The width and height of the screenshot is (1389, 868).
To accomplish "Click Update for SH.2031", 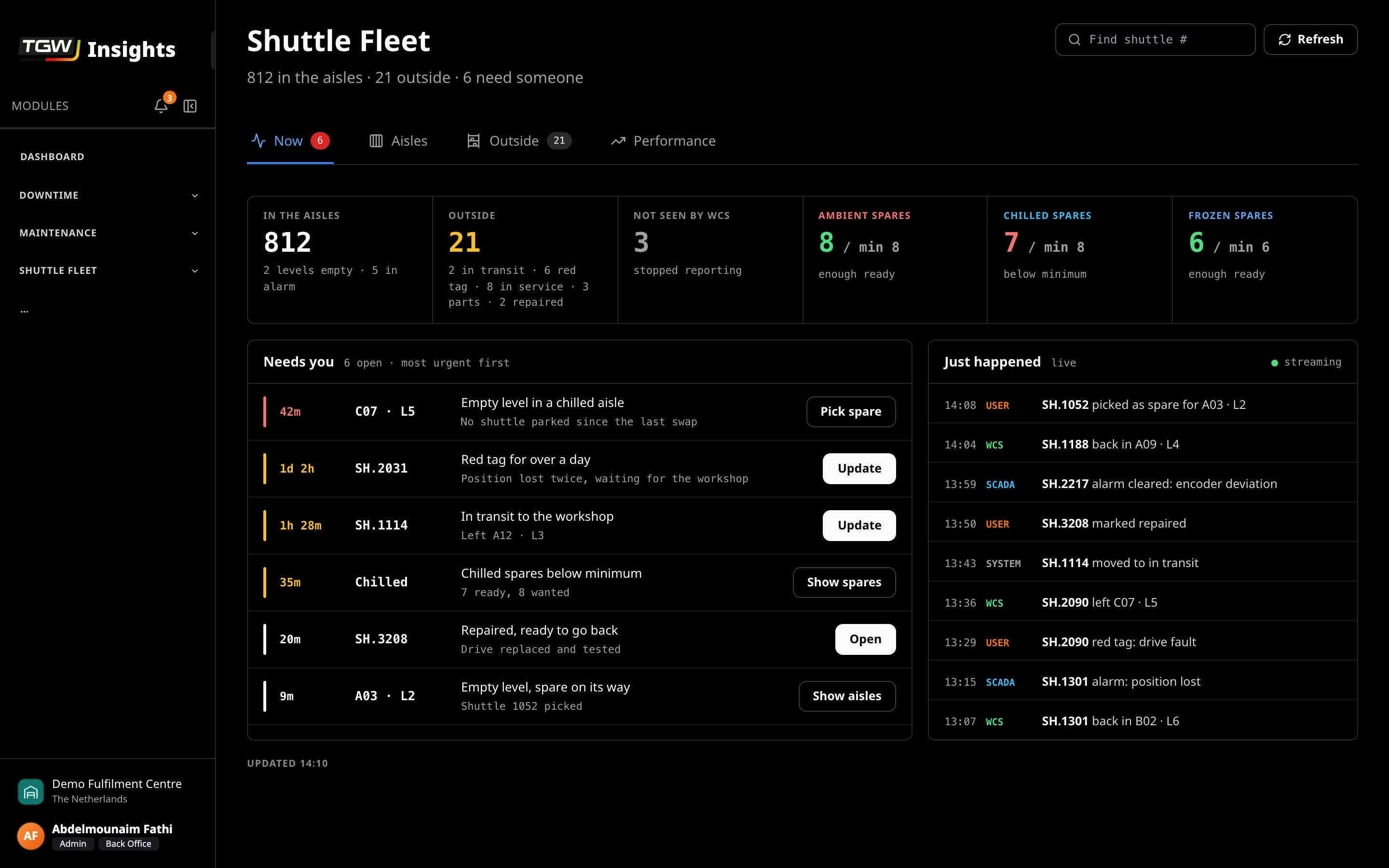I will click(x=859, y=468).
